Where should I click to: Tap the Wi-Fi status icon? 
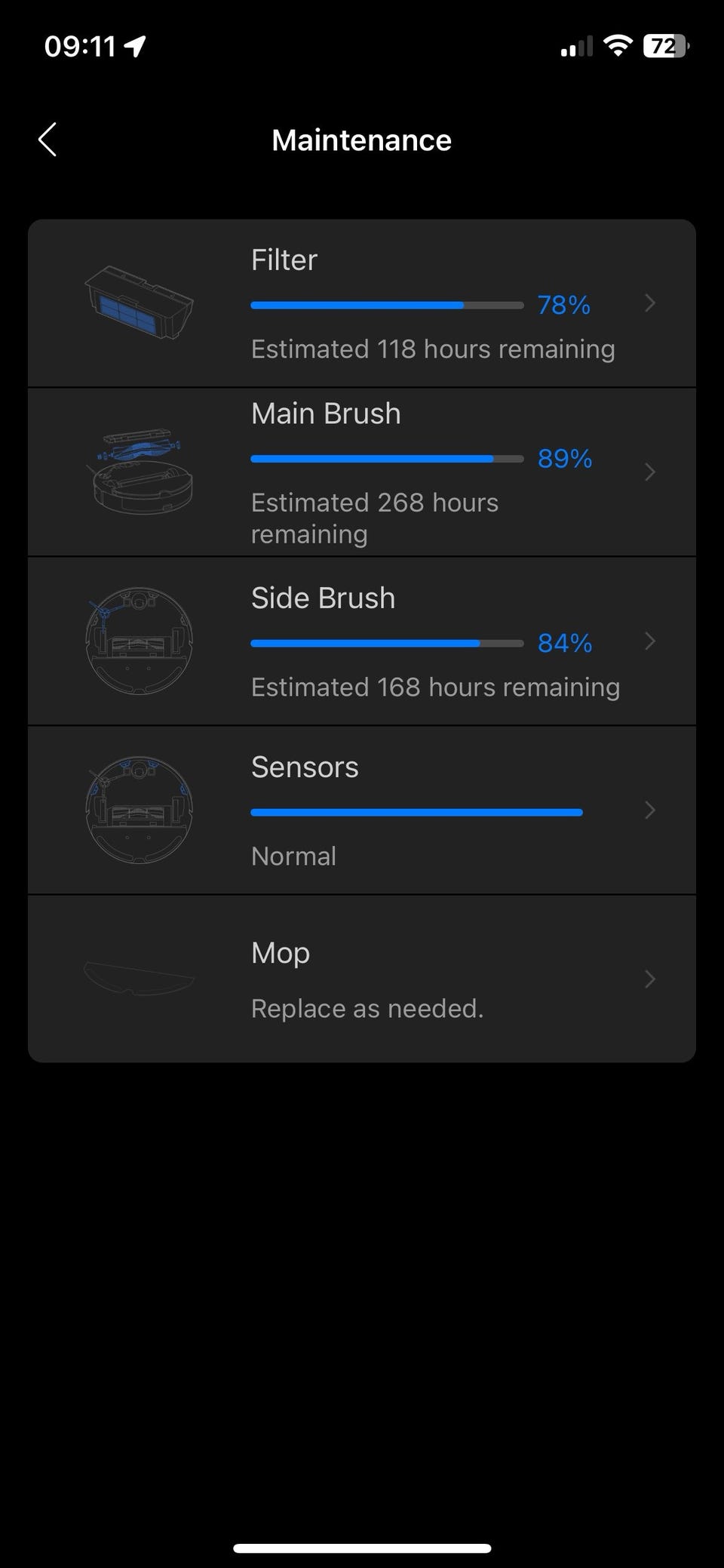tap(618, 47)
